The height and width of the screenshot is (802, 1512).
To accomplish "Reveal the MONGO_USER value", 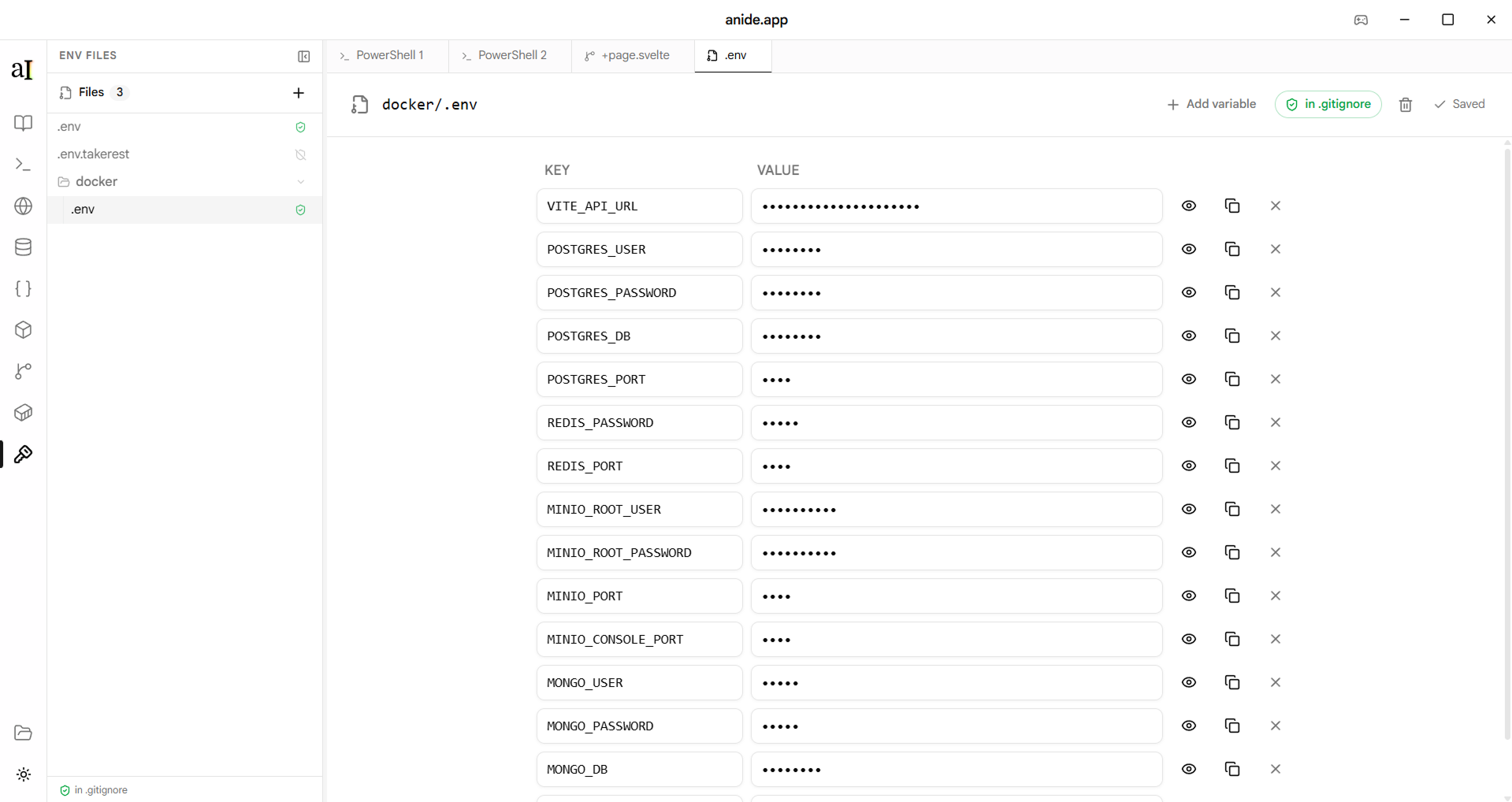I will click(x=1189, y=682).
